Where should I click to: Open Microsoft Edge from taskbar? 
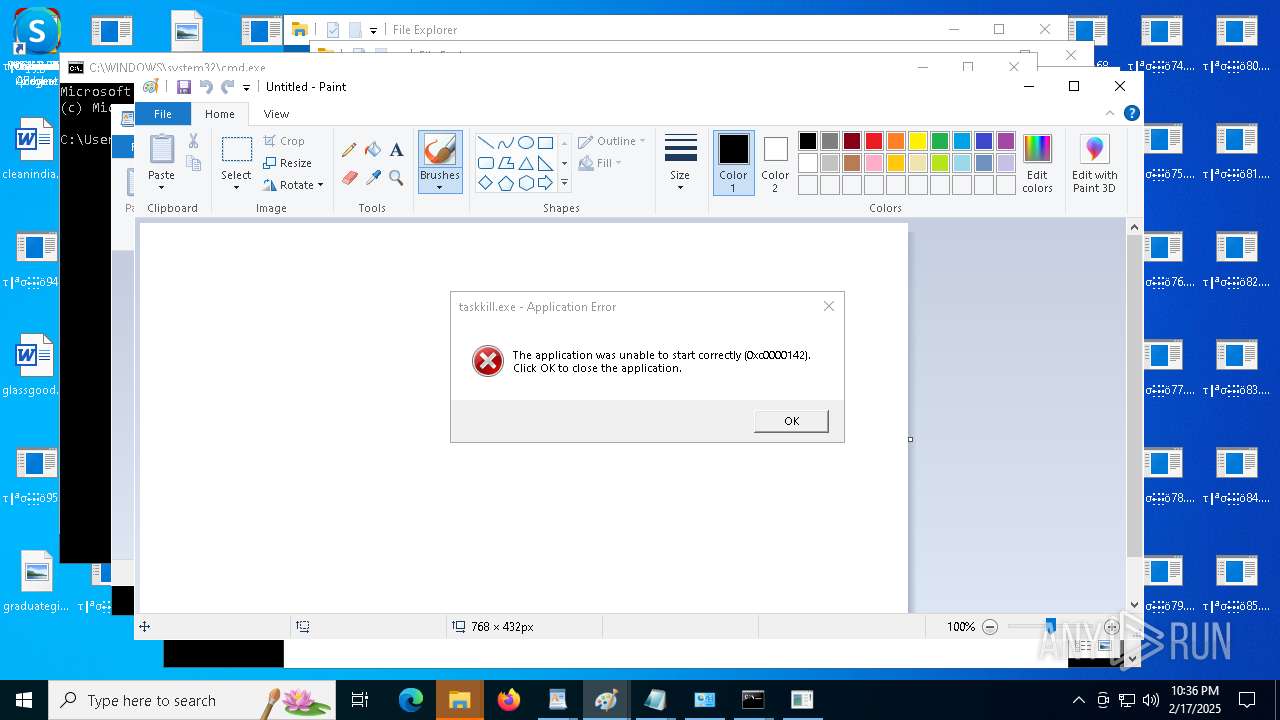(x=411, y=700)
